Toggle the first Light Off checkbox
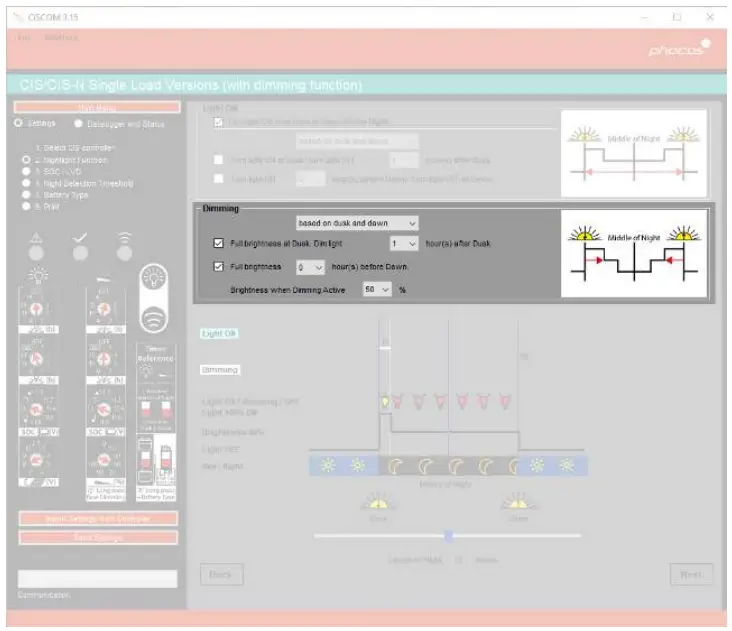Viewport: 732px width, 631px height. 218,122
